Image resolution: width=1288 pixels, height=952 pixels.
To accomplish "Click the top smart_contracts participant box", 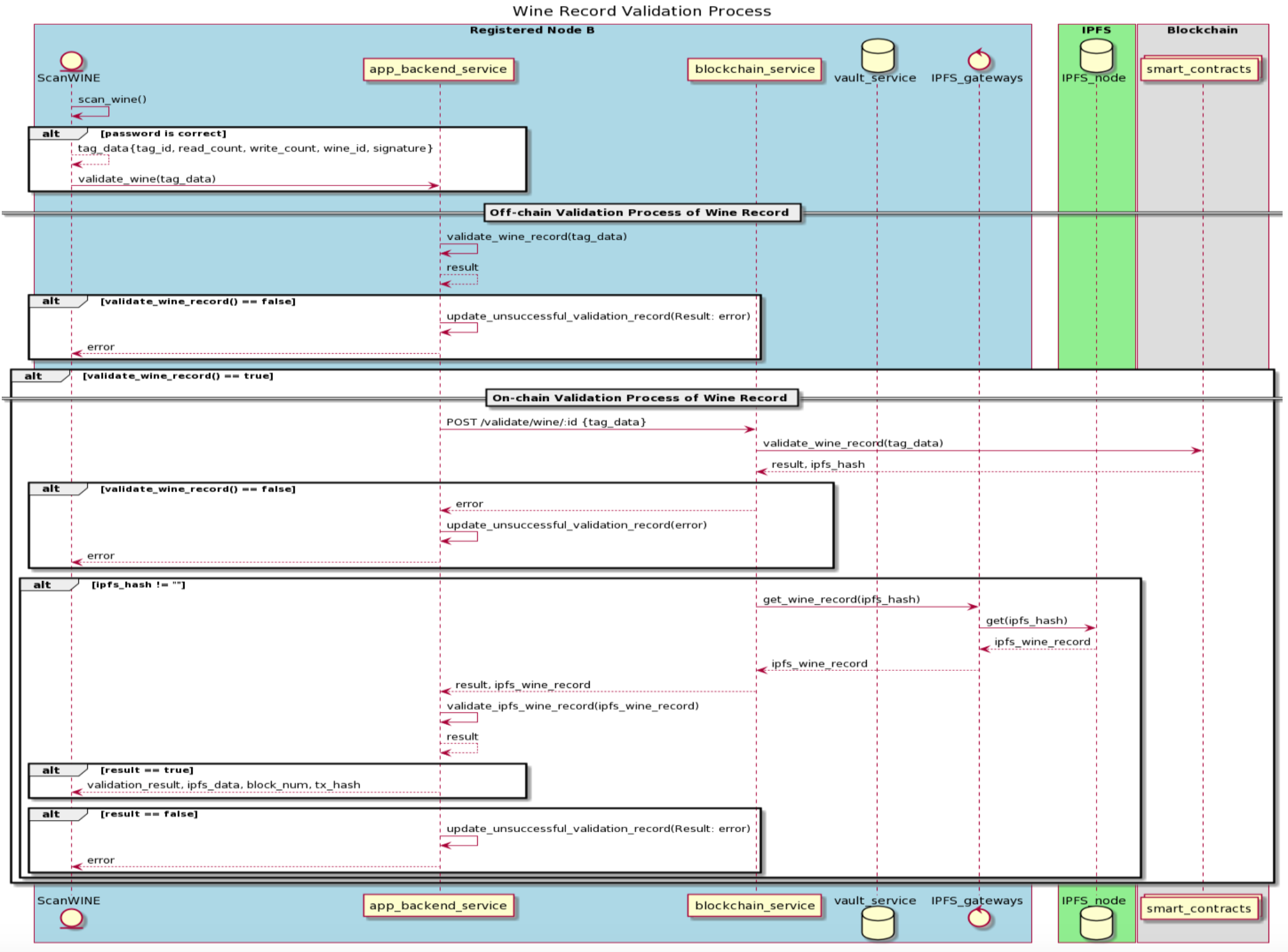I will tap(1199, 70).
